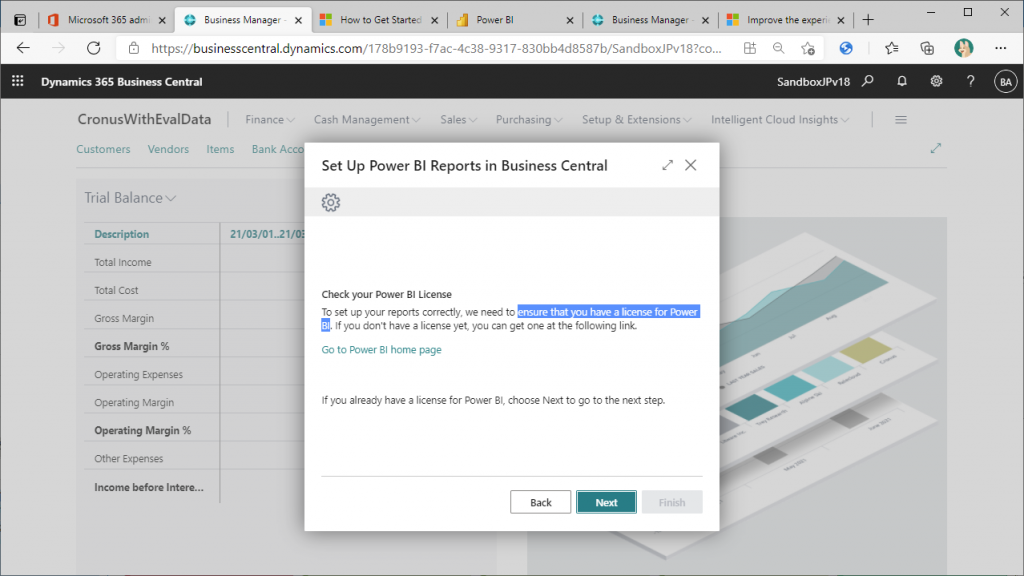Open a new browser tab
The image size is (1024, 576).
tap(868, 20)
